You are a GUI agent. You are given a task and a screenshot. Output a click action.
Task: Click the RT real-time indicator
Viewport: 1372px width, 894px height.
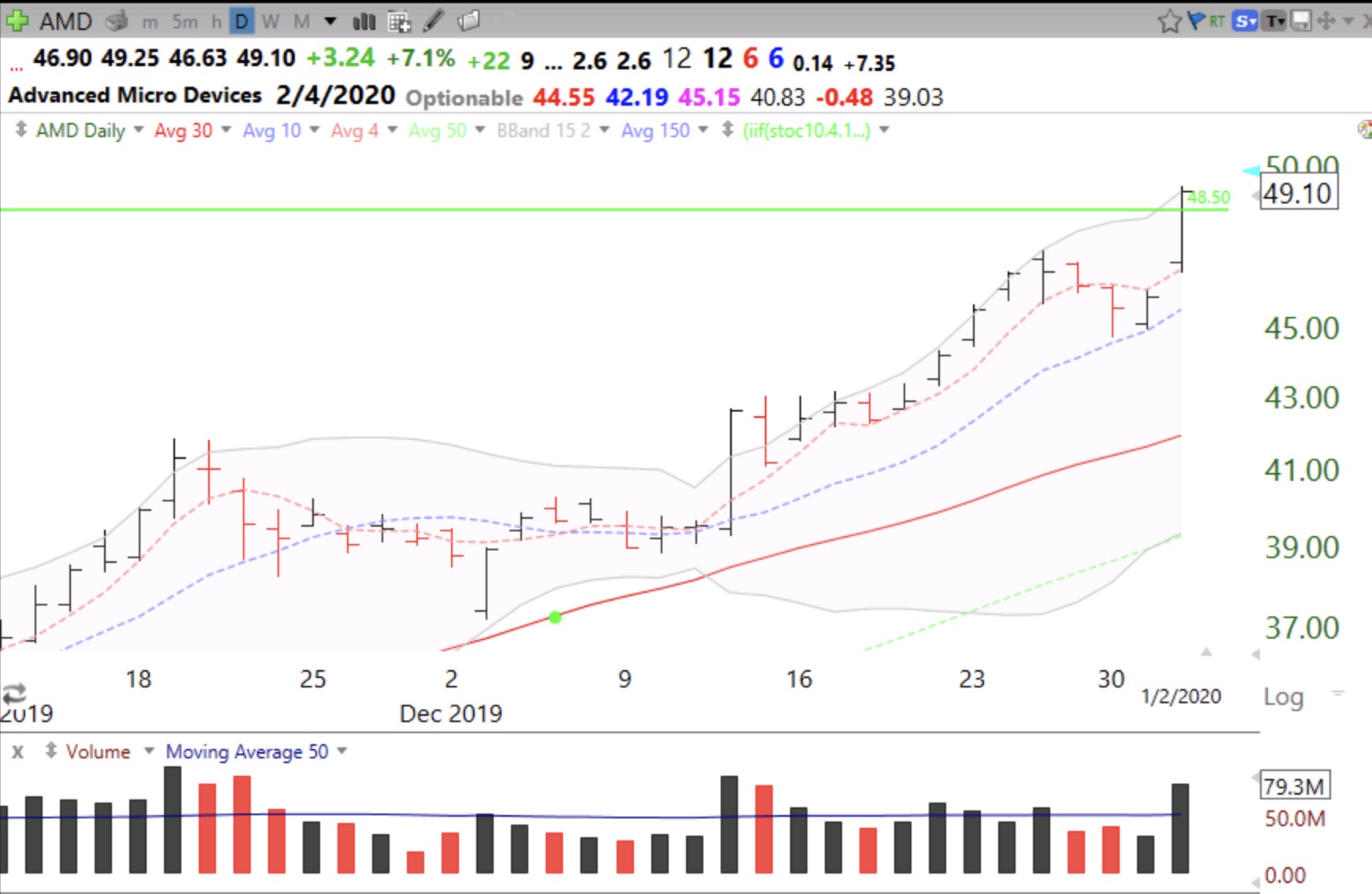pyautogui.click(x=1217, y=21)
